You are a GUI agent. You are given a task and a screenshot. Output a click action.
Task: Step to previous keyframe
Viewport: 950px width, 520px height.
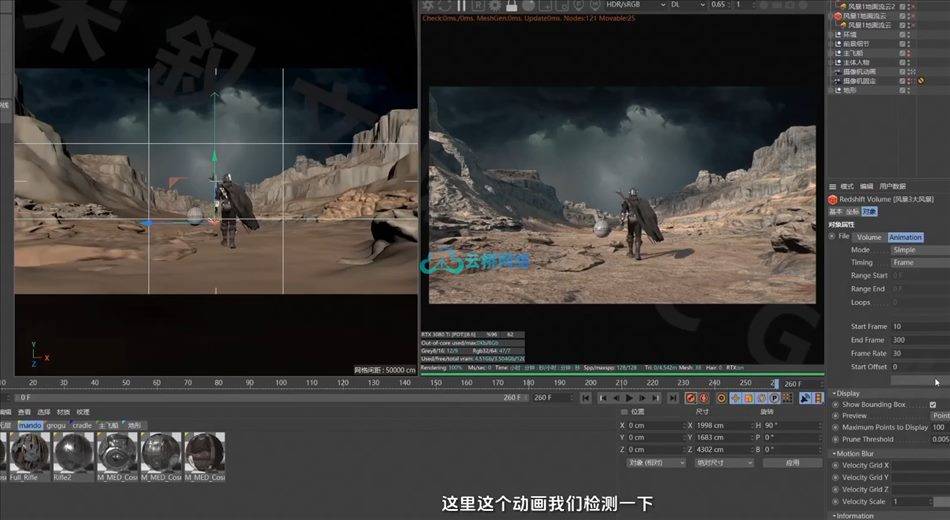click(603, 398)
